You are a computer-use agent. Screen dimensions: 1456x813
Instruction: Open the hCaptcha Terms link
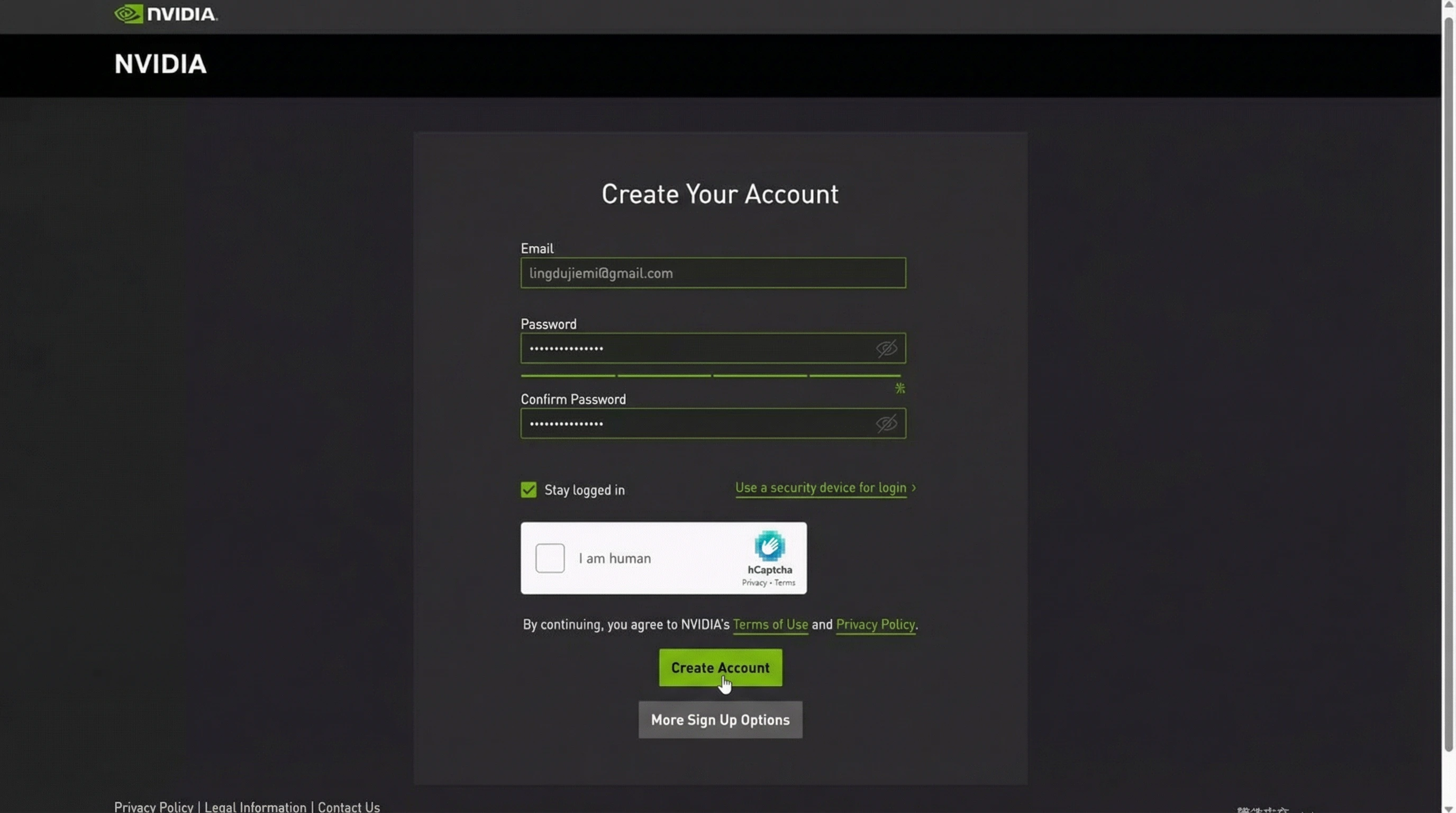pyautogui.click(x=785, y=582)
